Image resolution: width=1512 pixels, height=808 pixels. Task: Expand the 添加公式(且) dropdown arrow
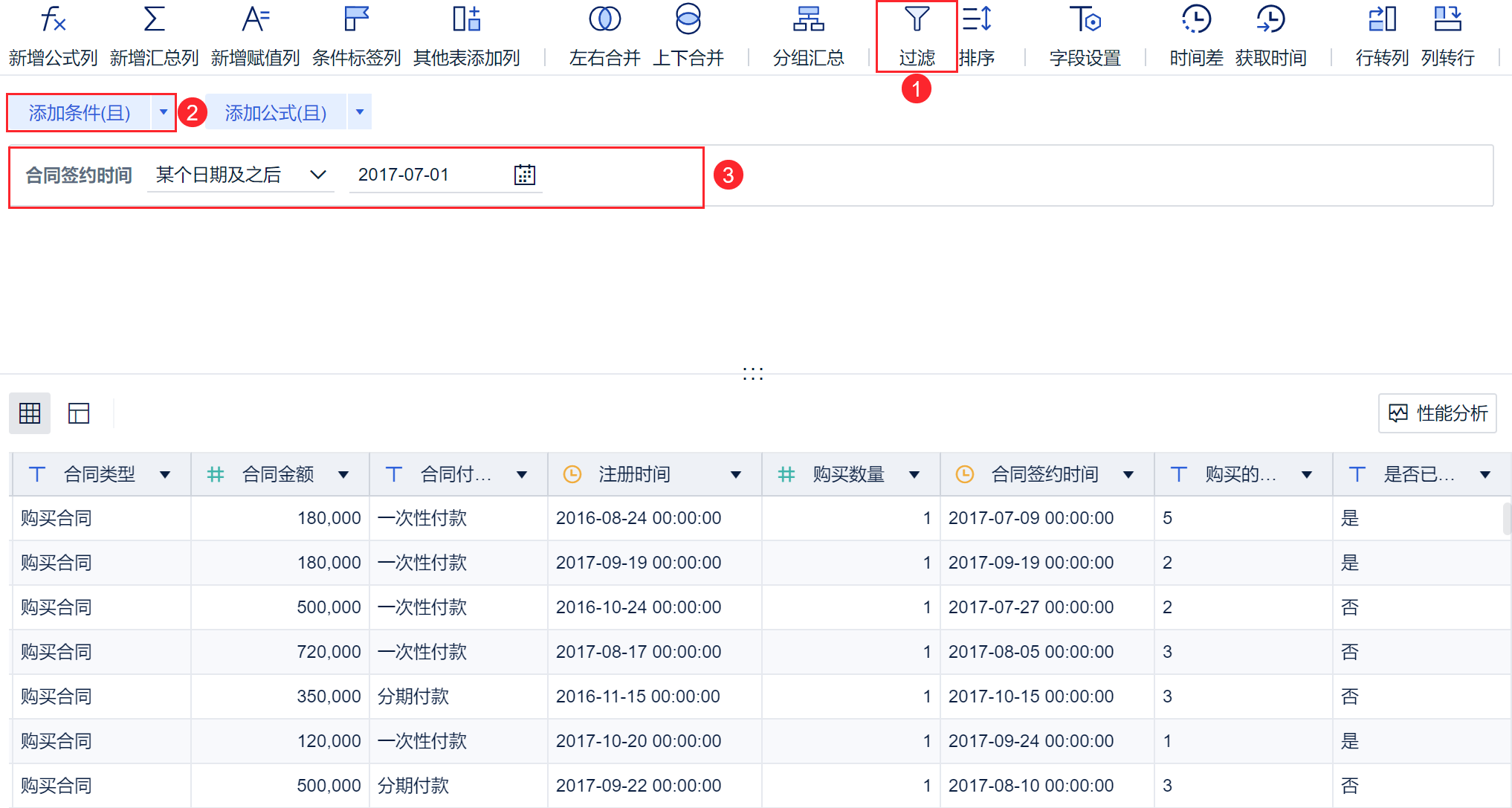360,112
